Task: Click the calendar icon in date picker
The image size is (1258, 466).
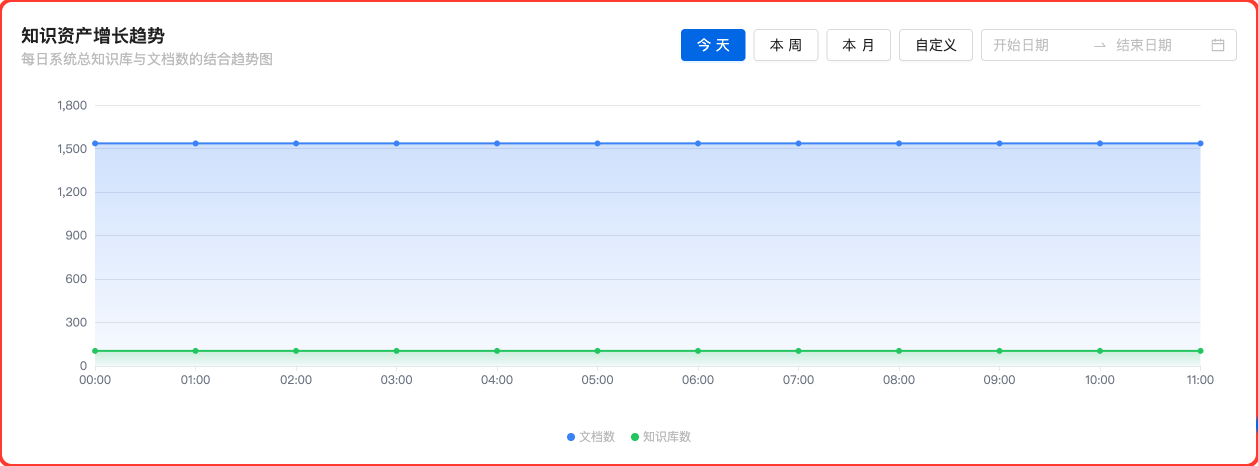Action: 1217,45
